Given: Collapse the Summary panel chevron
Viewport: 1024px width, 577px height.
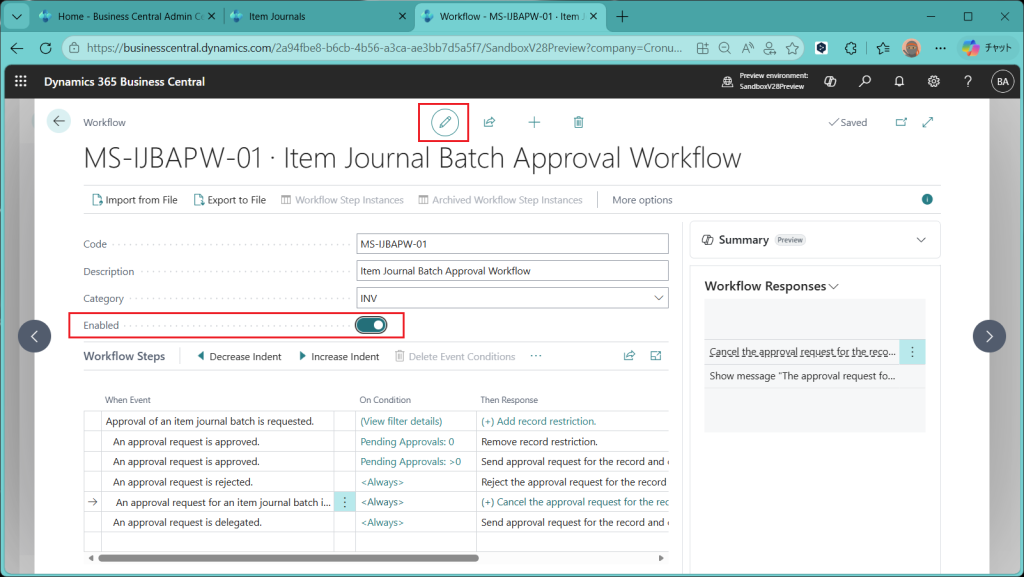Looking at the screenshot, I should click(921, 240).
